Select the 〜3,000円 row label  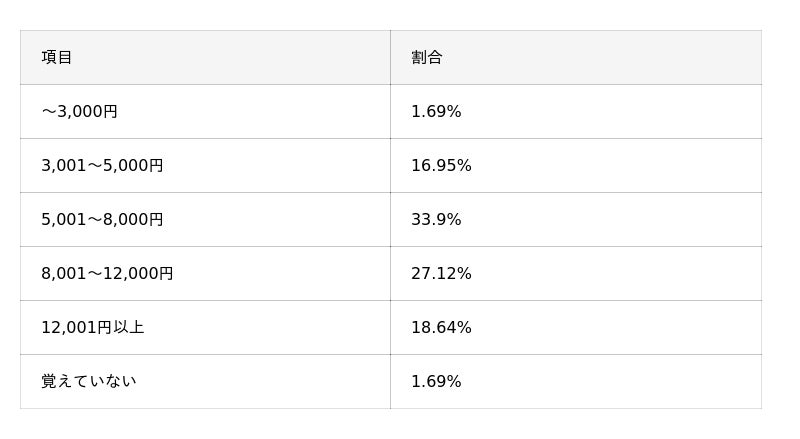coord(80,112)
